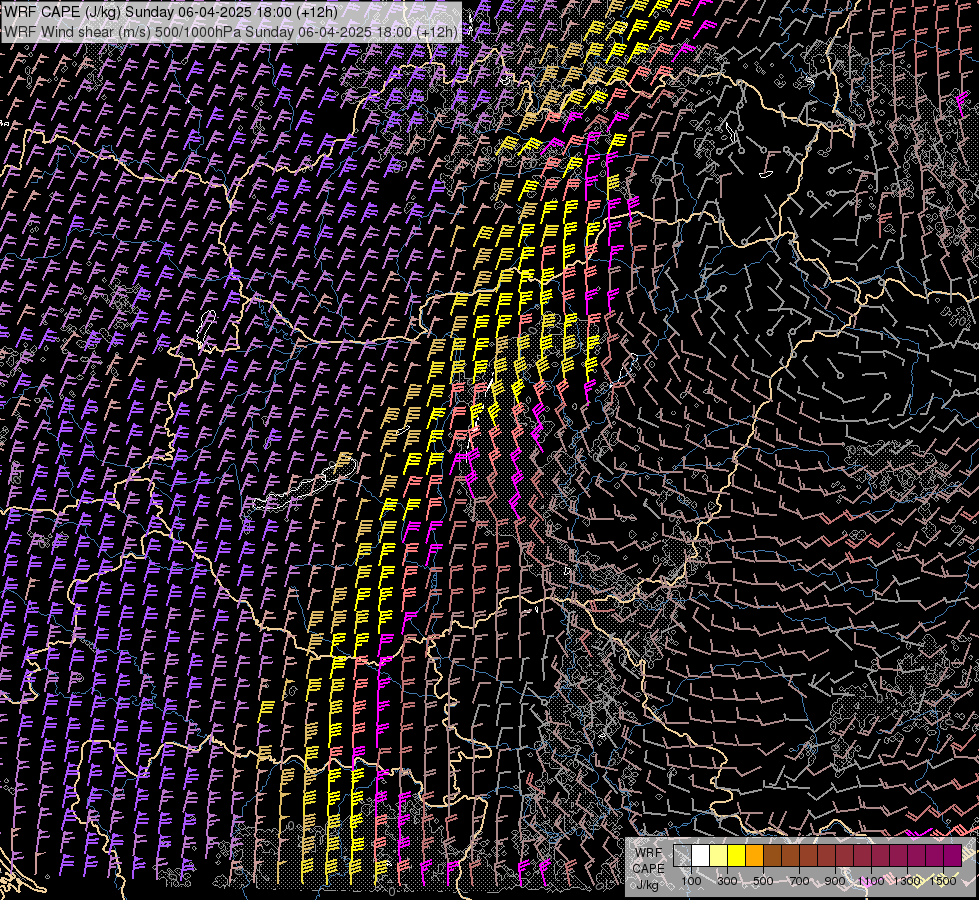Click the '500' label under the legend
The image size is (979, 900).
click(x=763, y=881)
